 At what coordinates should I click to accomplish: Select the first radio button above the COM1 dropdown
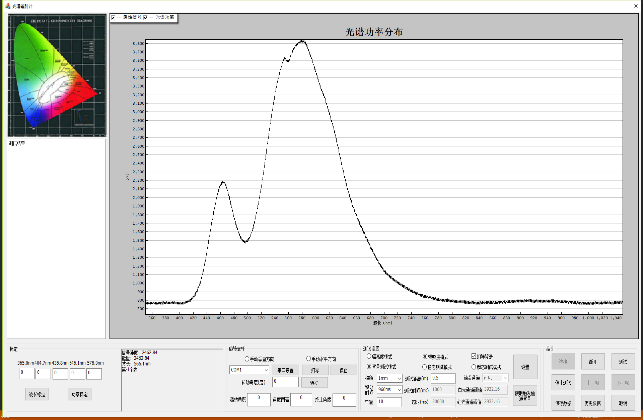tap(247, 359)
